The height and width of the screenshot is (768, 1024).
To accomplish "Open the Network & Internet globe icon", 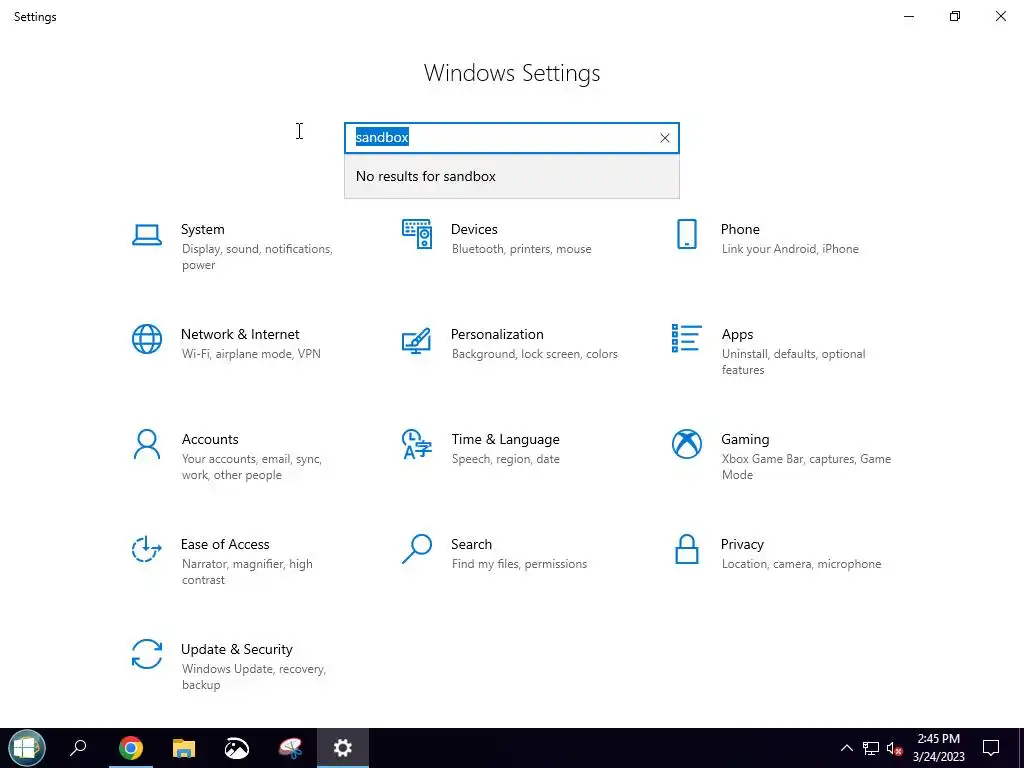I will (x=146, y=339).
